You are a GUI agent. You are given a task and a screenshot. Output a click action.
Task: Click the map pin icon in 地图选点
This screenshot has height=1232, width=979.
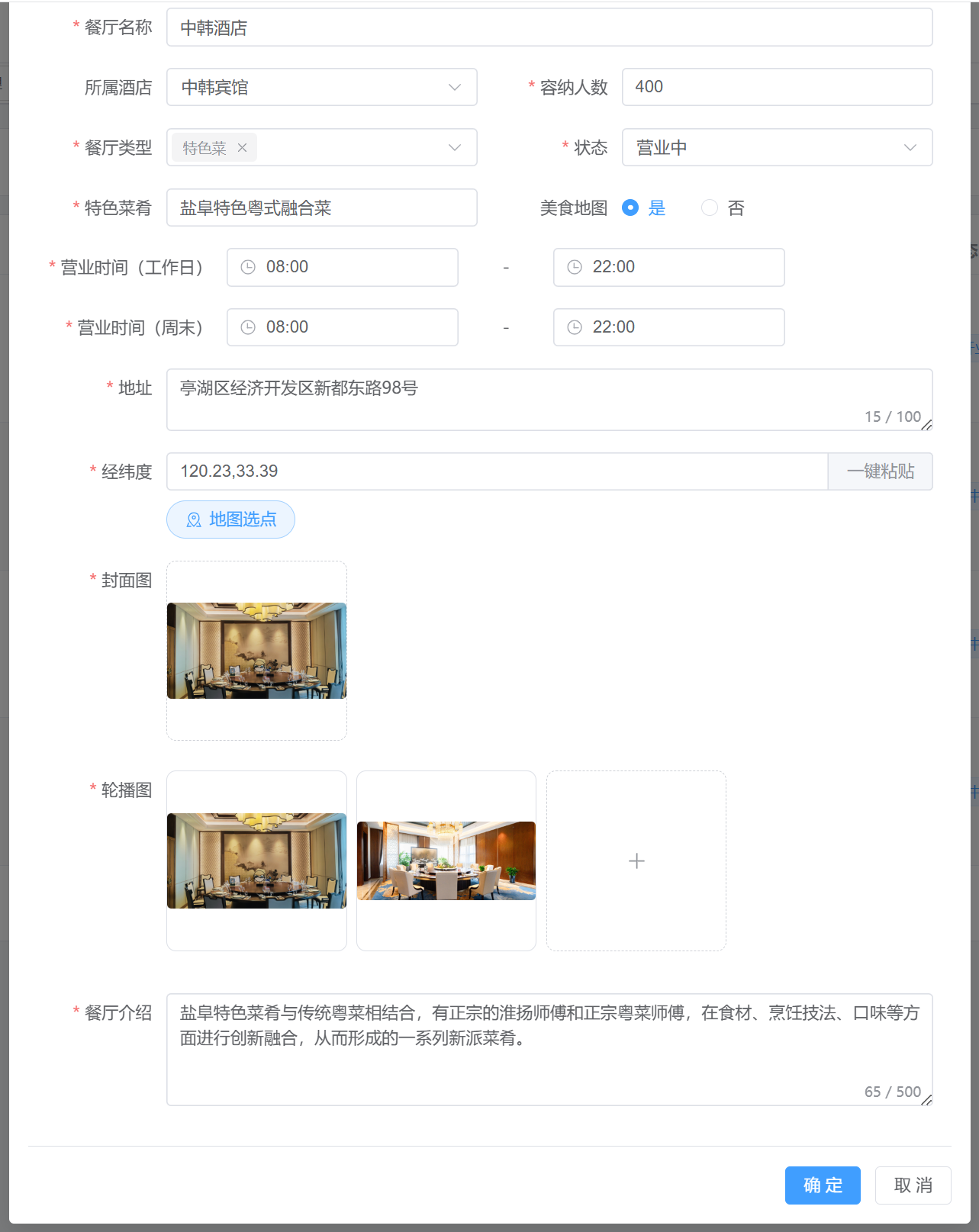click(194, 519)
